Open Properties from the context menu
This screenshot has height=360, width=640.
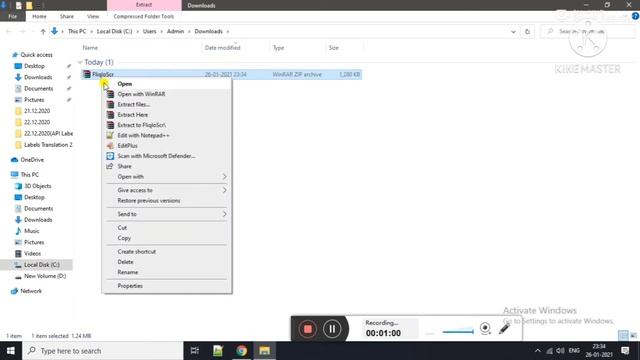tap(130, 286)
